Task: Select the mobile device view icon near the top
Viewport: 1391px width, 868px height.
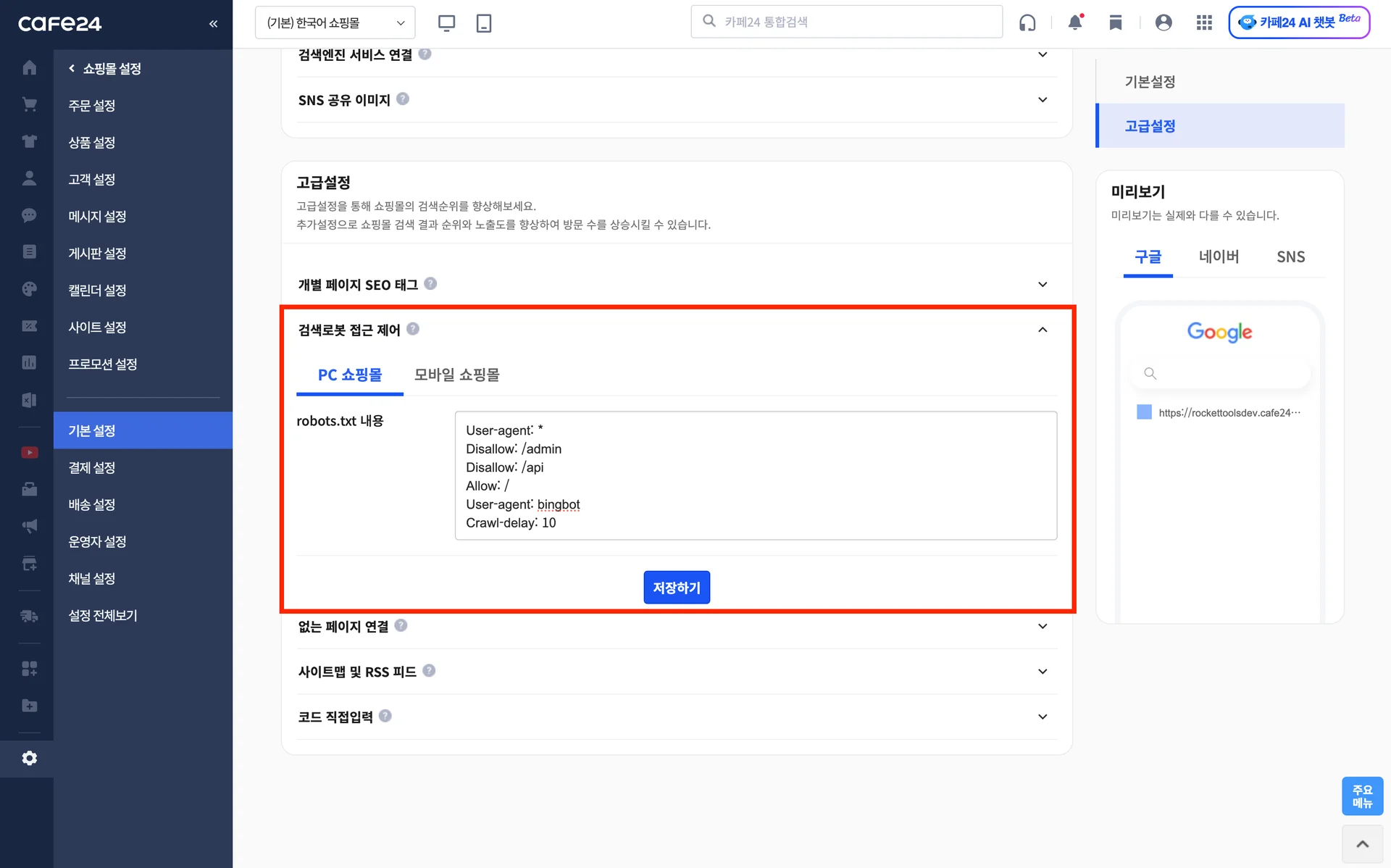Action: (483, 22)
